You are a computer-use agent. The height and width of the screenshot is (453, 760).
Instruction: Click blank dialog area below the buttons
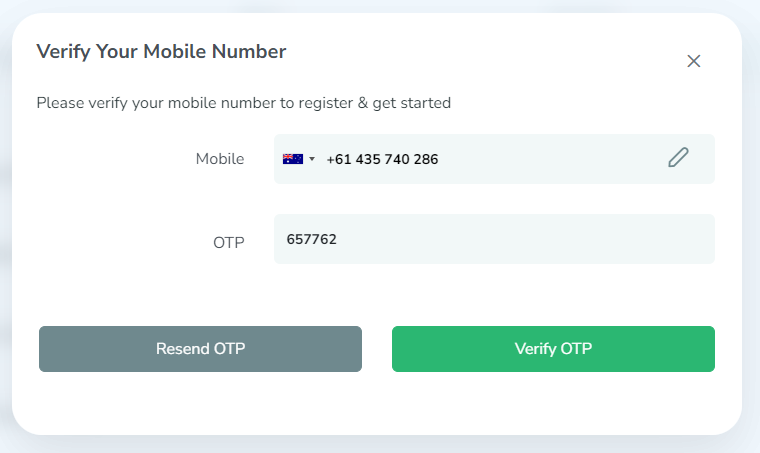pos(376,405)
